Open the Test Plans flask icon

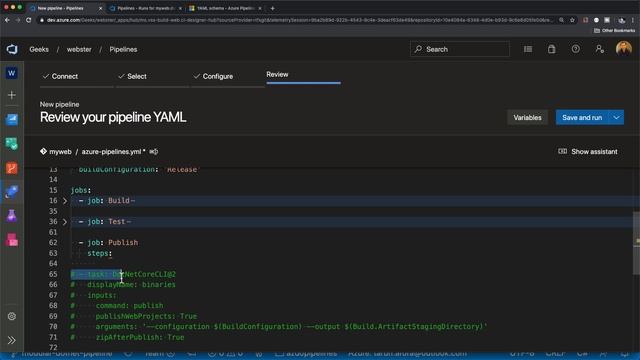11,216
